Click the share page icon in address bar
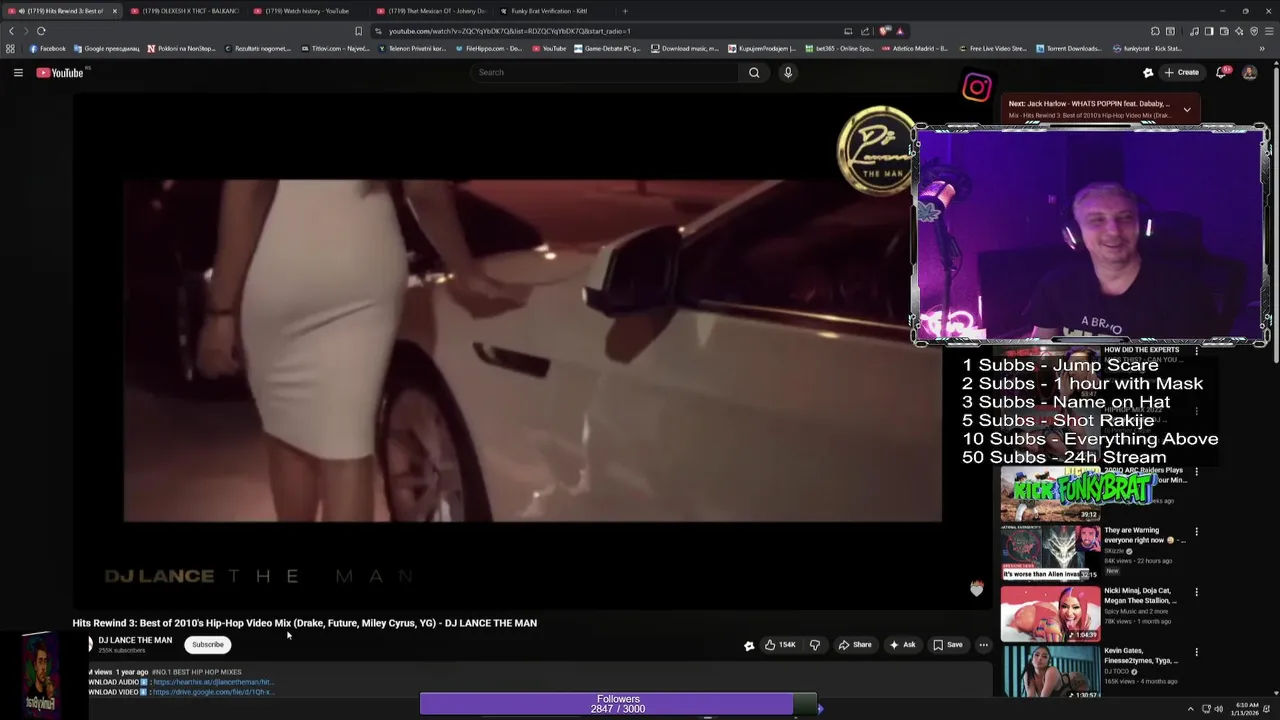1280x720 pixels. [x=865, y=31]
